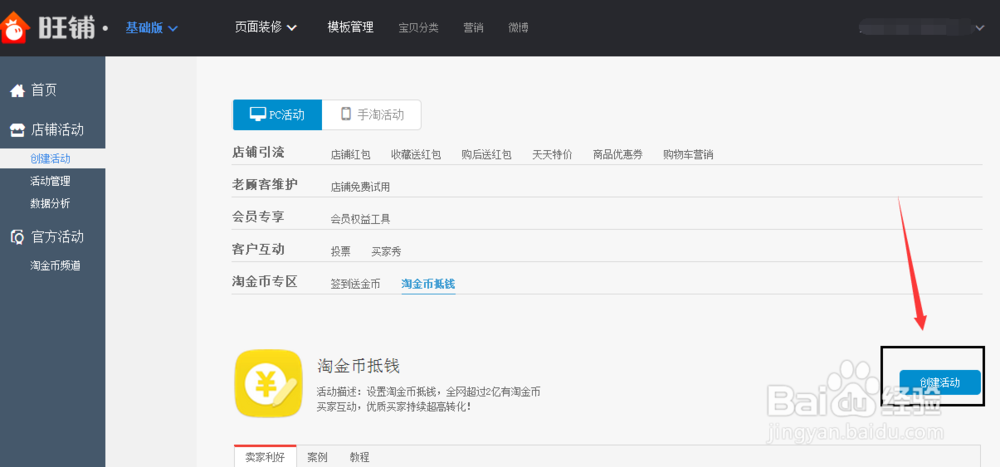Choose the 天天特价 activity link
This screenshot has width=1000, height=467.
(x=552, y=154)
